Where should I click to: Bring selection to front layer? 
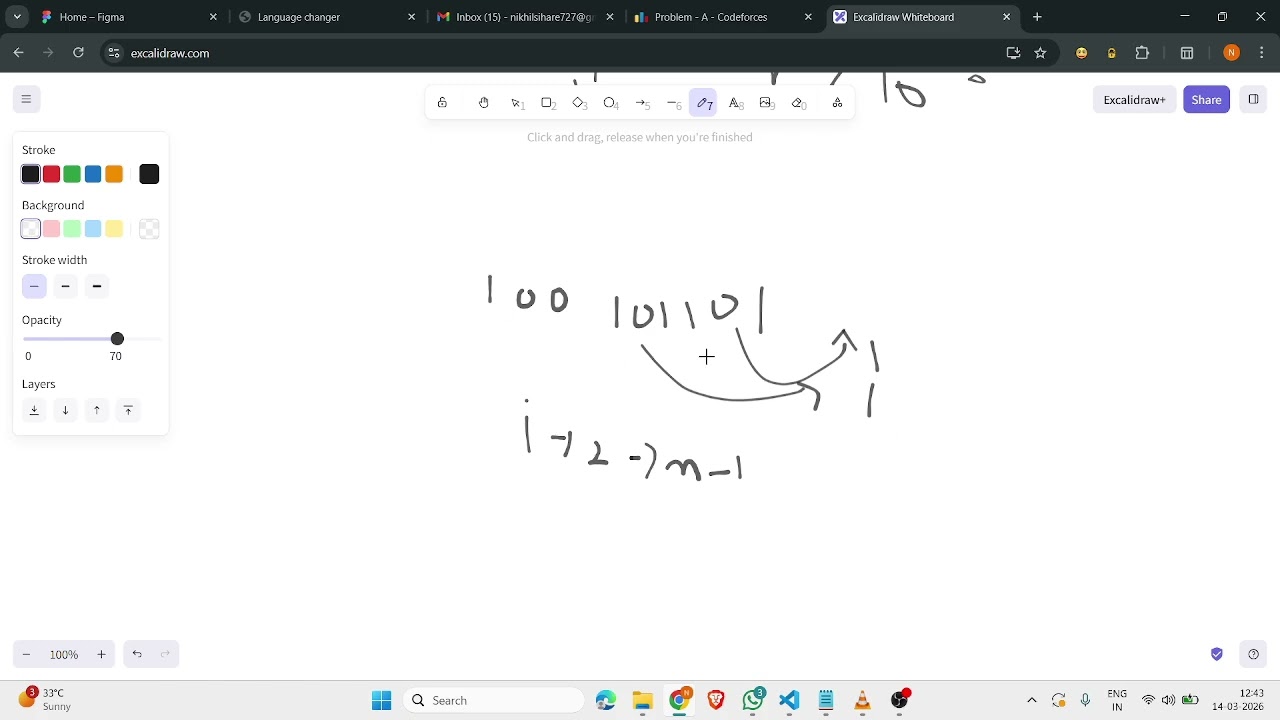pyautogui.click(x=128, y=410)
